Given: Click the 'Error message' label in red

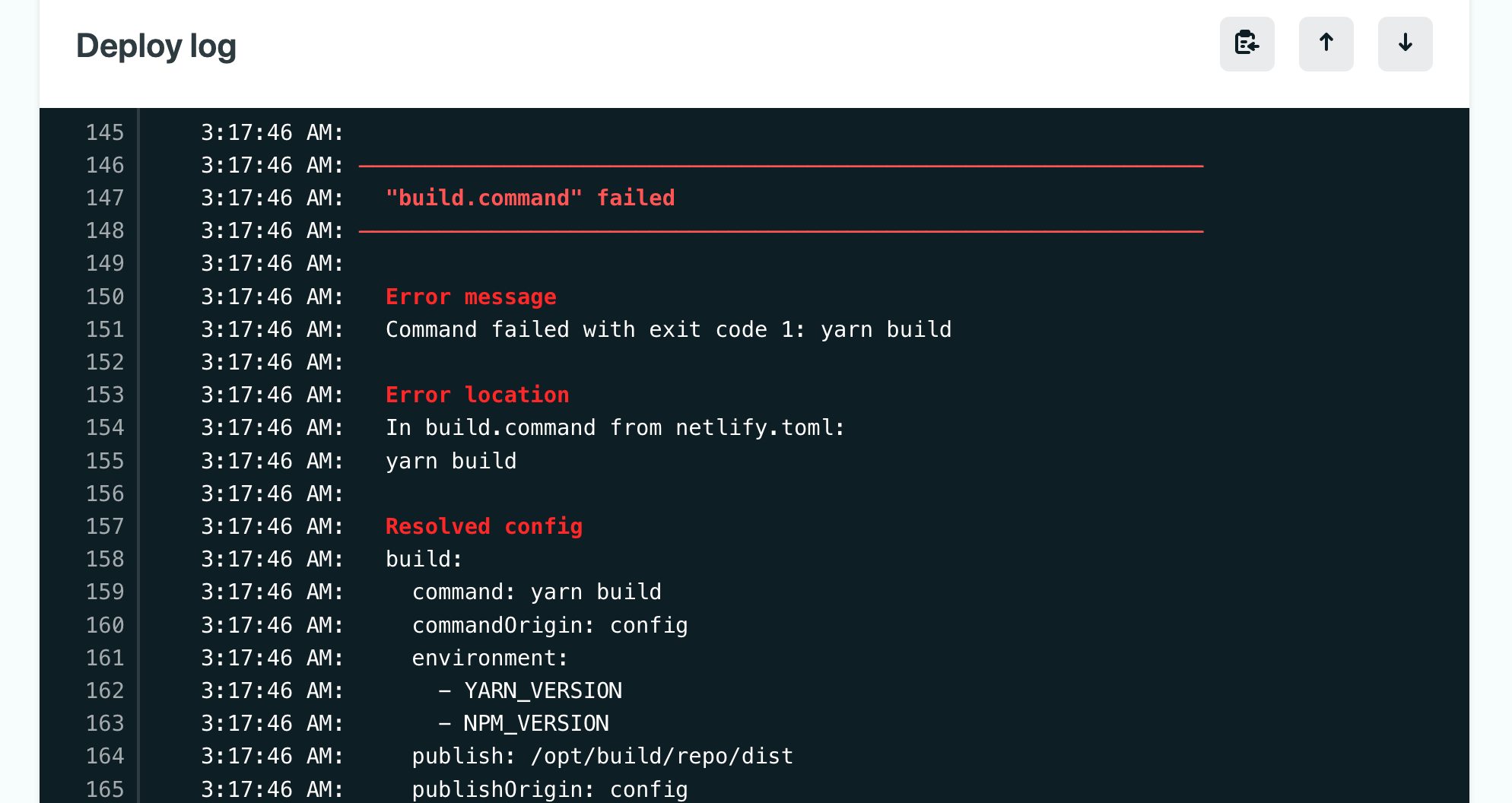Looking at the screenshot, I should tap(471, 297).
